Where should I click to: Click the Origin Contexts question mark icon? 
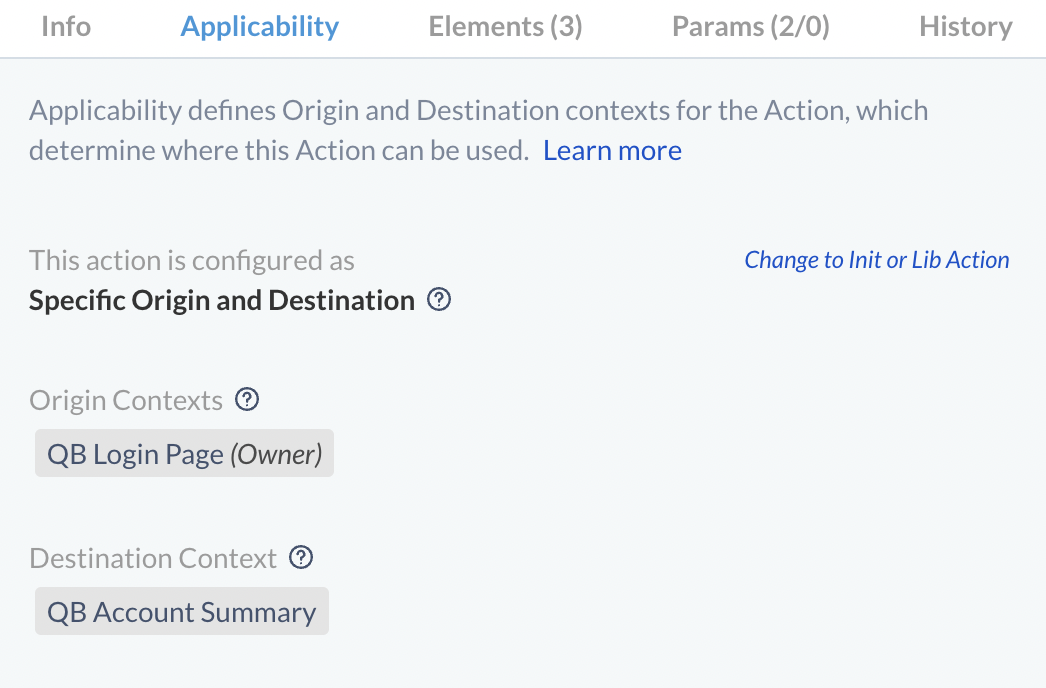pos(247,399)
